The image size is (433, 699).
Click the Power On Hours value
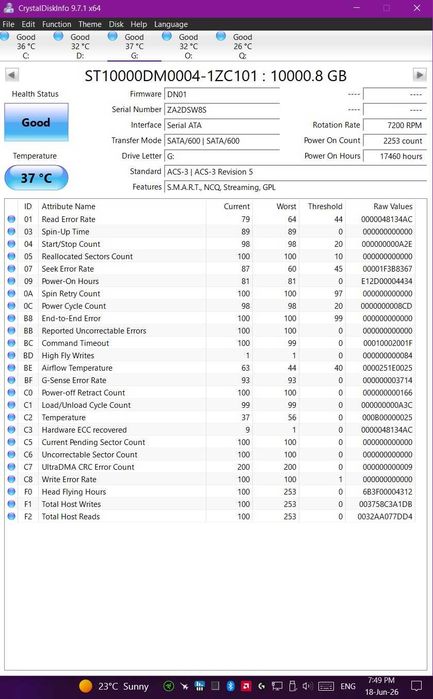pos(394,156)
